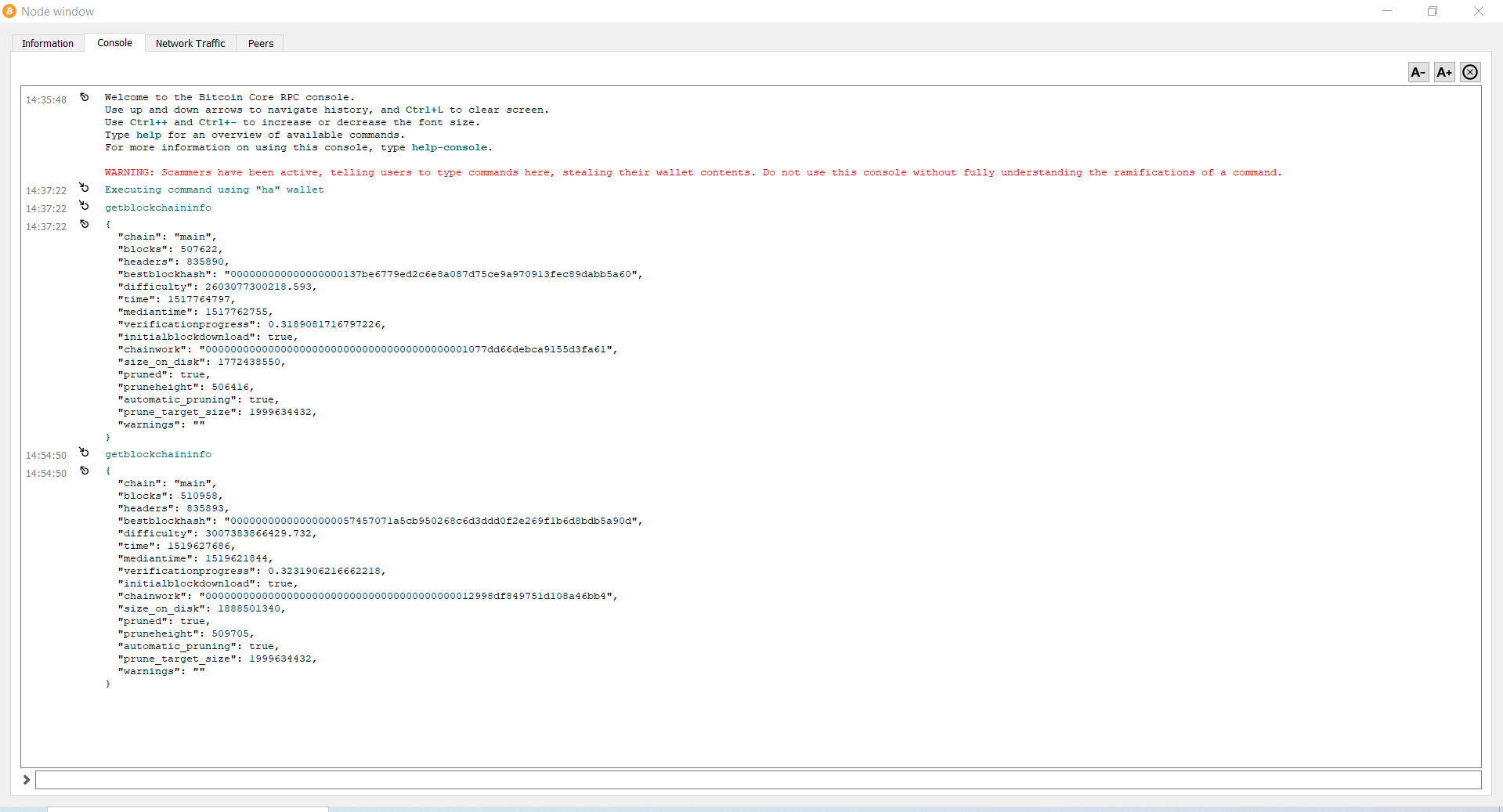Click the "blocks": 510958 value
Viewport: 1503px width, 812px height.
(x=199, y=496)
